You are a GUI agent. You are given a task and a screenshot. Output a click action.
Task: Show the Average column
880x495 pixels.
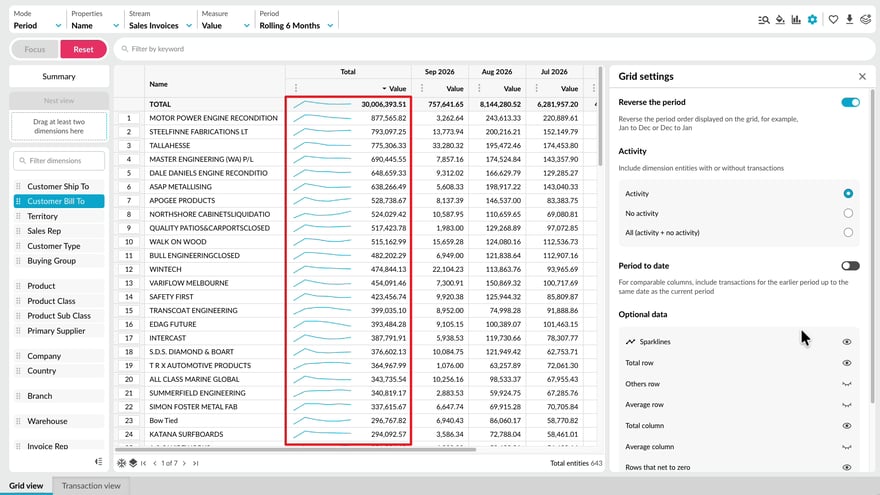click(847, 447)
